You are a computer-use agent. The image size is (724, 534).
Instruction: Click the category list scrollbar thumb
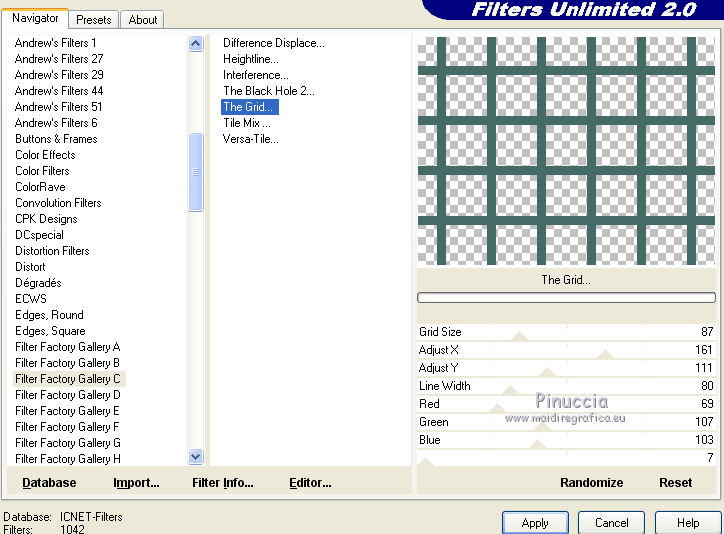pos(196,172)
